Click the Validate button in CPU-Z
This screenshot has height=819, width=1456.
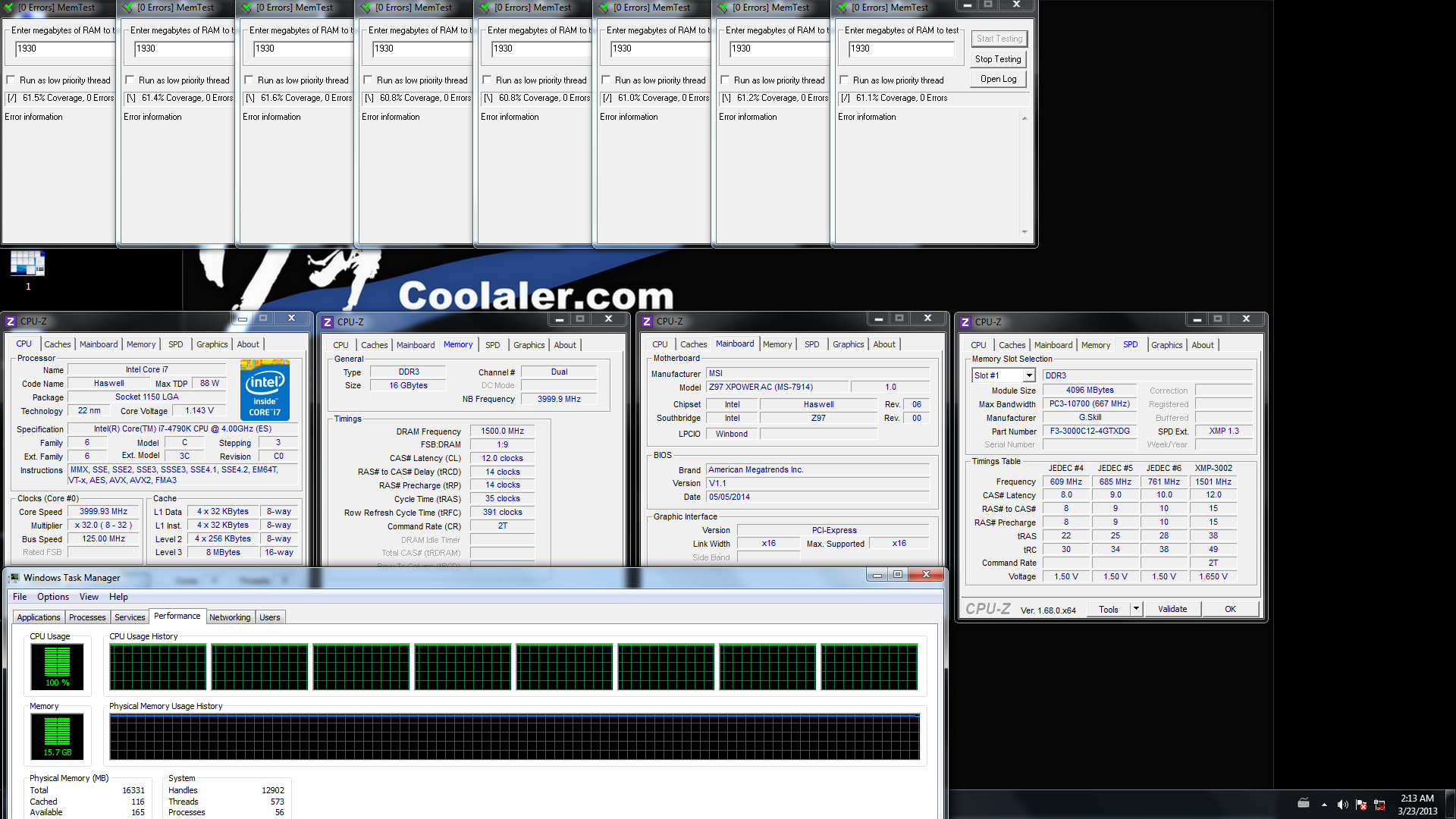pyautogui.click(x=1172, y=609)
